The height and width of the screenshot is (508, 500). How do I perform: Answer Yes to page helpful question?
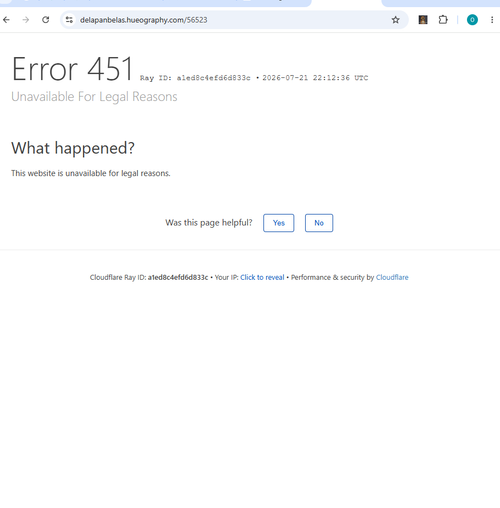click(x=279, y=223)
